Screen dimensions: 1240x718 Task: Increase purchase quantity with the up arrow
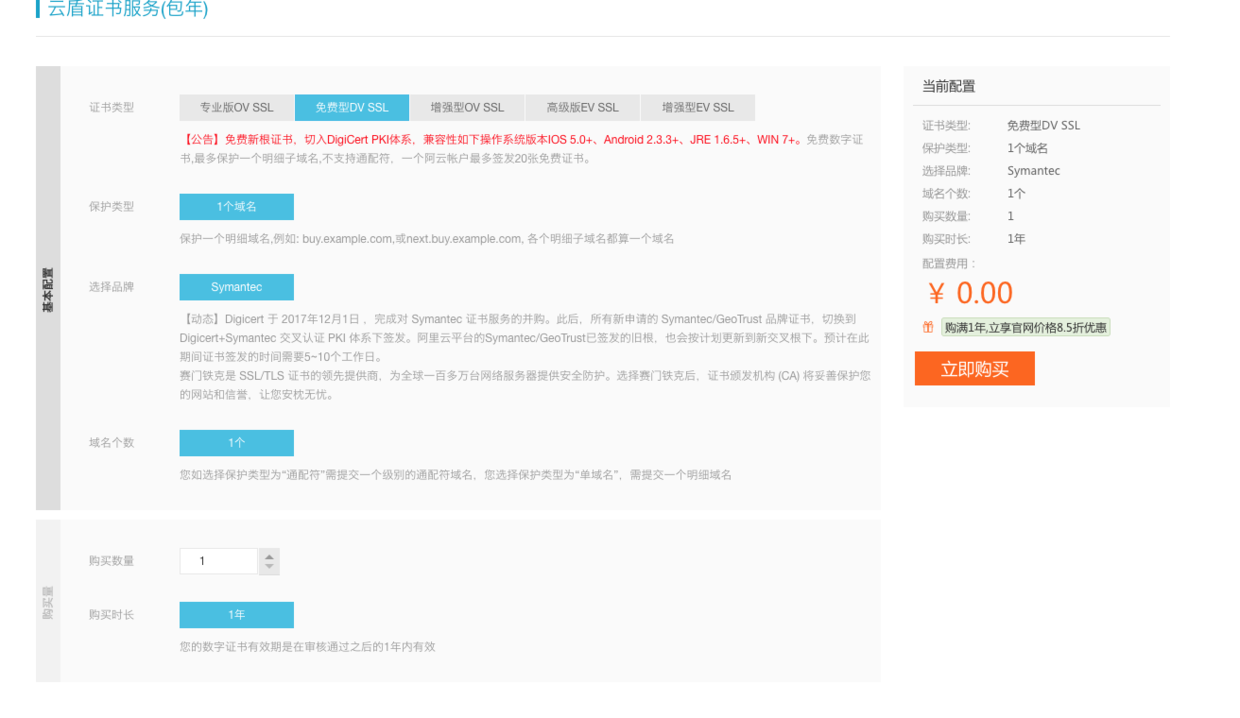[269, 555]
